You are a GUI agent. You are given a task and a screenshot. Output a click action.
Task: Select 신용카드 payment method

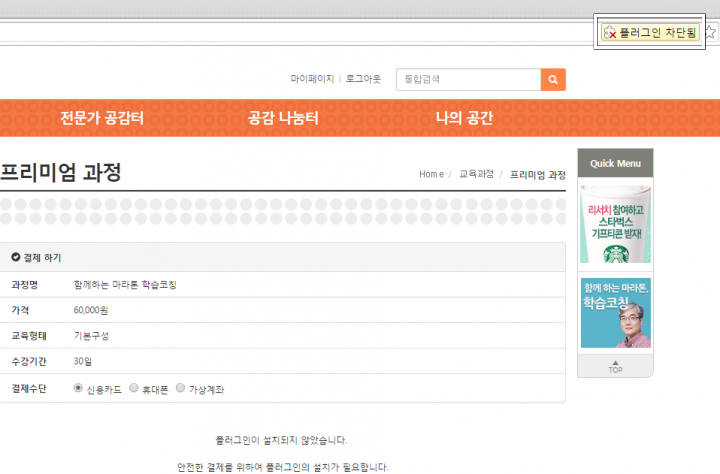[x=78, y=388]
